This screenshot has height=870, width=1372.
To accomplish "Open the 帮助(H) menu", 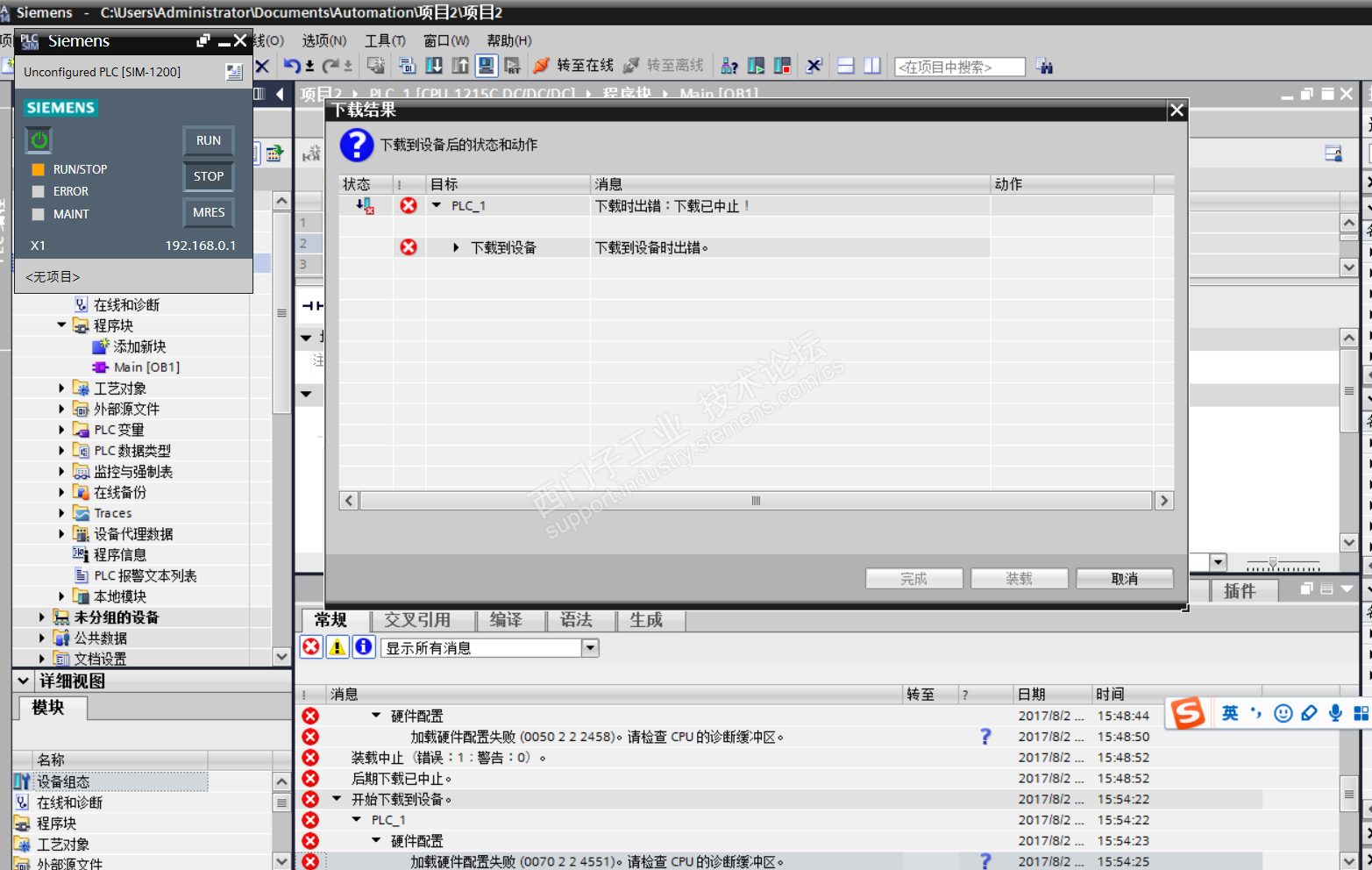I will pos(509,40).
